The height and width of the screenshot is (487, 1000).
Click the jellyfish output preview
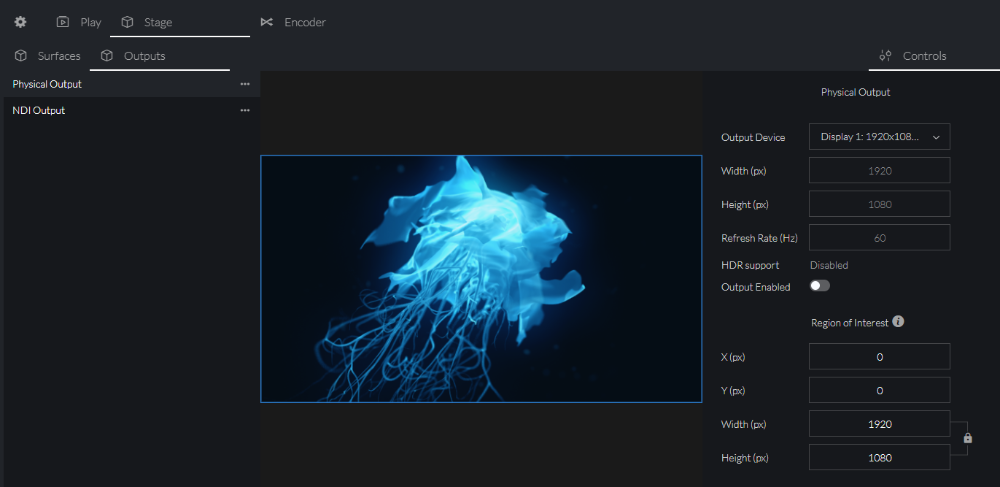tap(481, 278)
